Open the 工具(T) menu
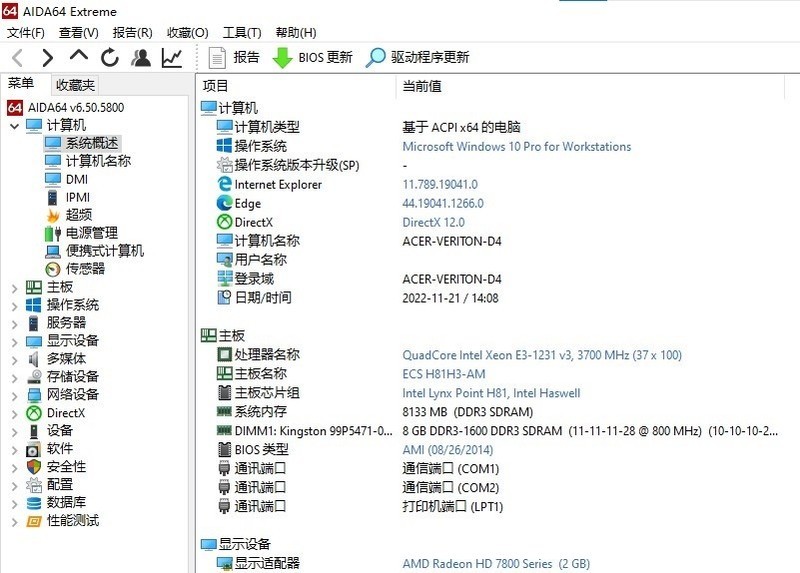This screenshot has width=800, height=573. point(242,33)
